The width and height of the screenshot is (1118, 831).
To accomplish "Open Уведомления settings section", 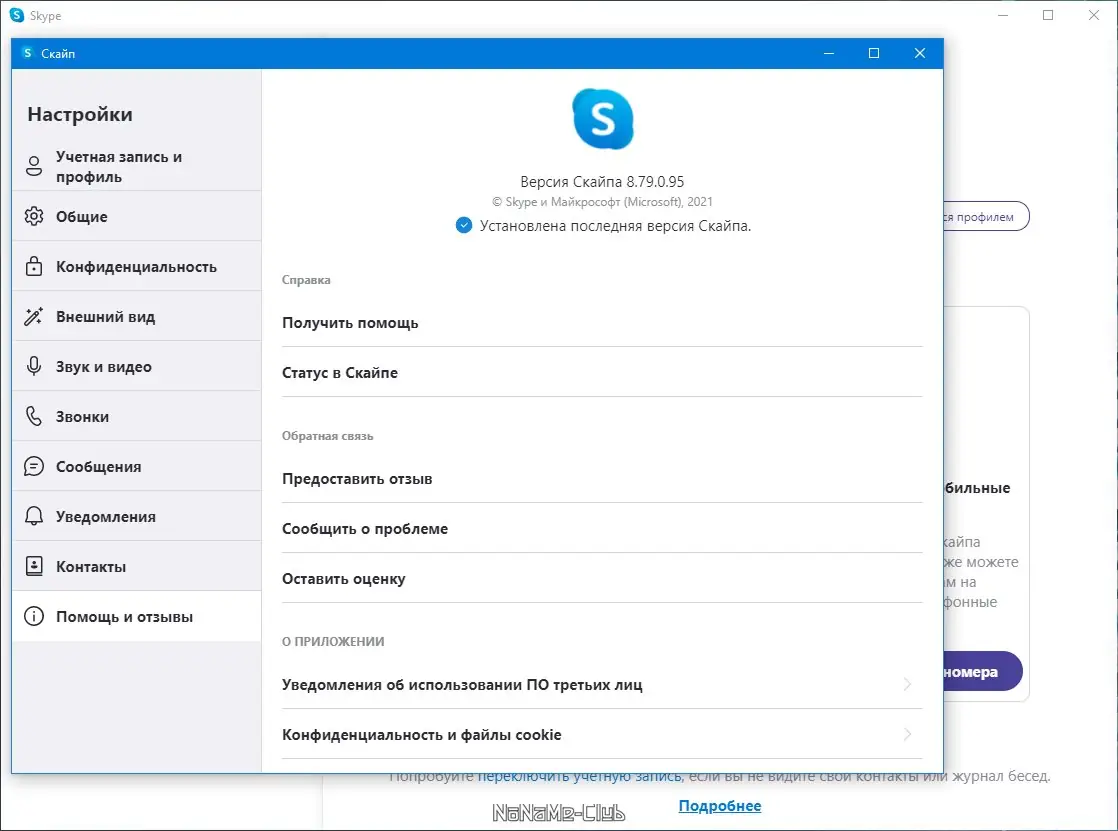I will [137, 516].
